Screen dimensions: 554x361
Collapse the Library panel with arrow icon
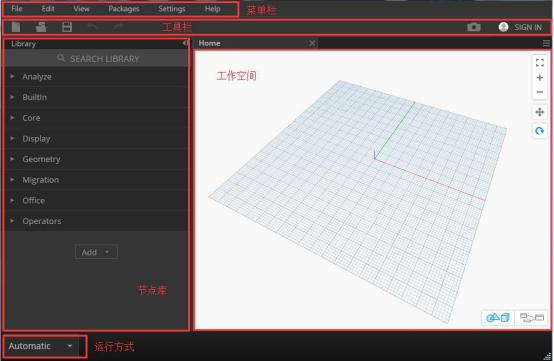tap(185, 43)
